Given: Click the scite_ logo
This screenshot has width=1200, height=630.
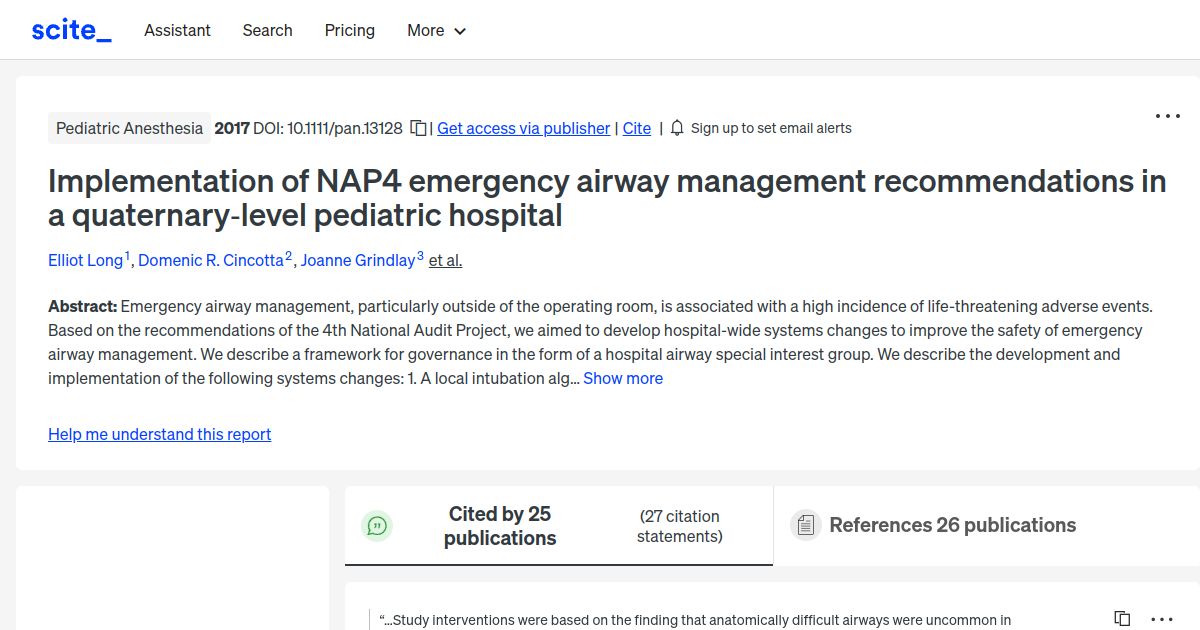Looking at the screenshot, I should (70, 29).
